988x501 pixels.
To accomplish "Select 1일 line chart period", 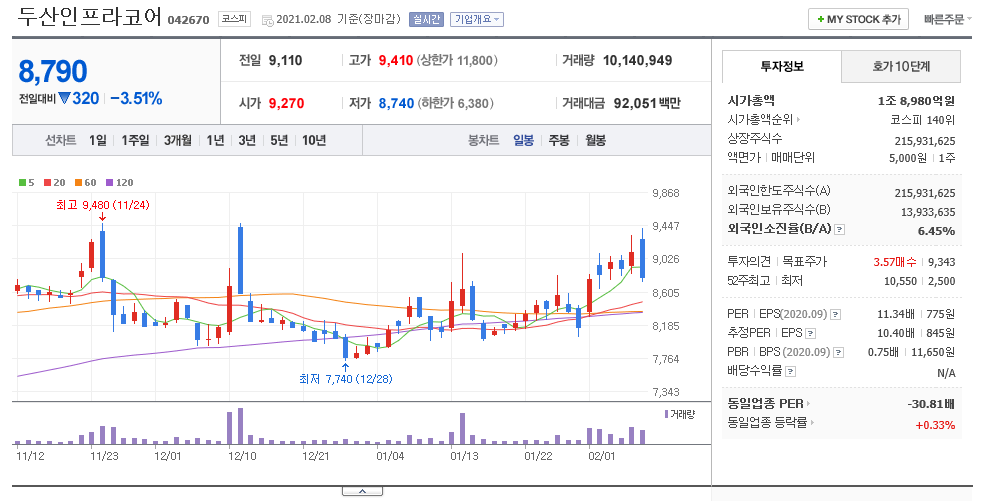I will pyautogui.click(x=98, y=141).
